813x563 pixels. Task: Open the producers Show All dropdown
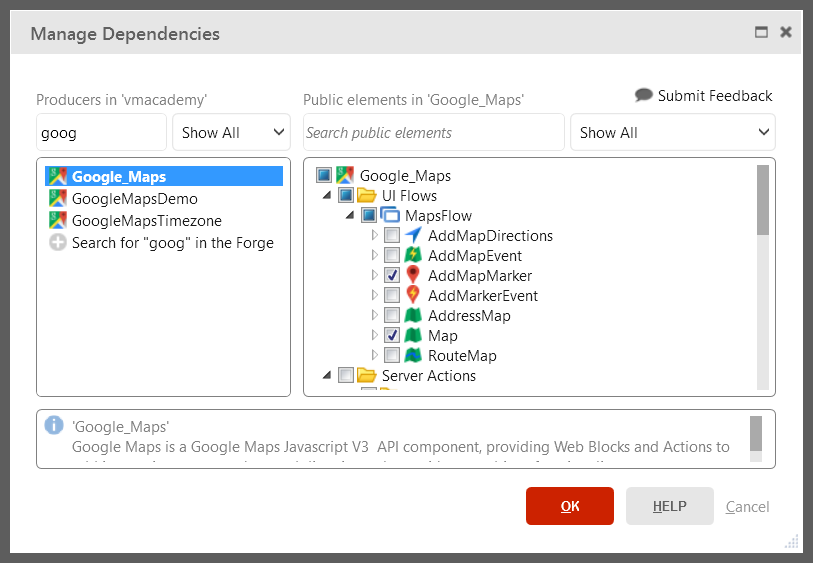[231, 133]
